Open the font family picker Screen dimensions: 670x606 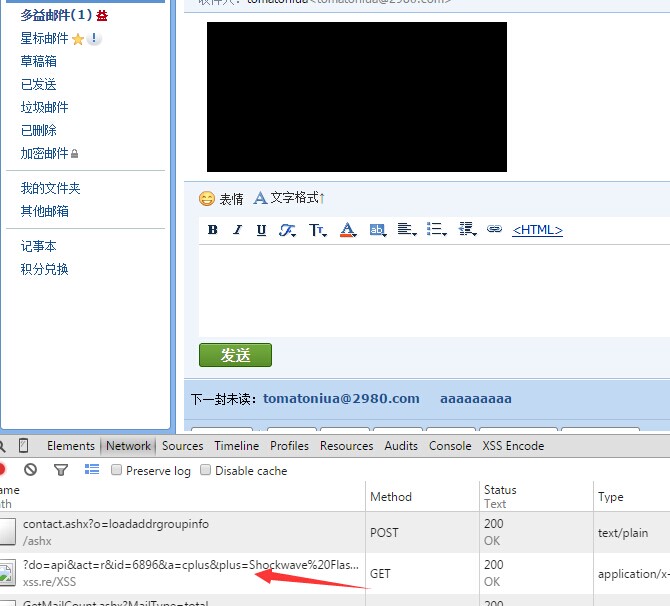[287, 230]
